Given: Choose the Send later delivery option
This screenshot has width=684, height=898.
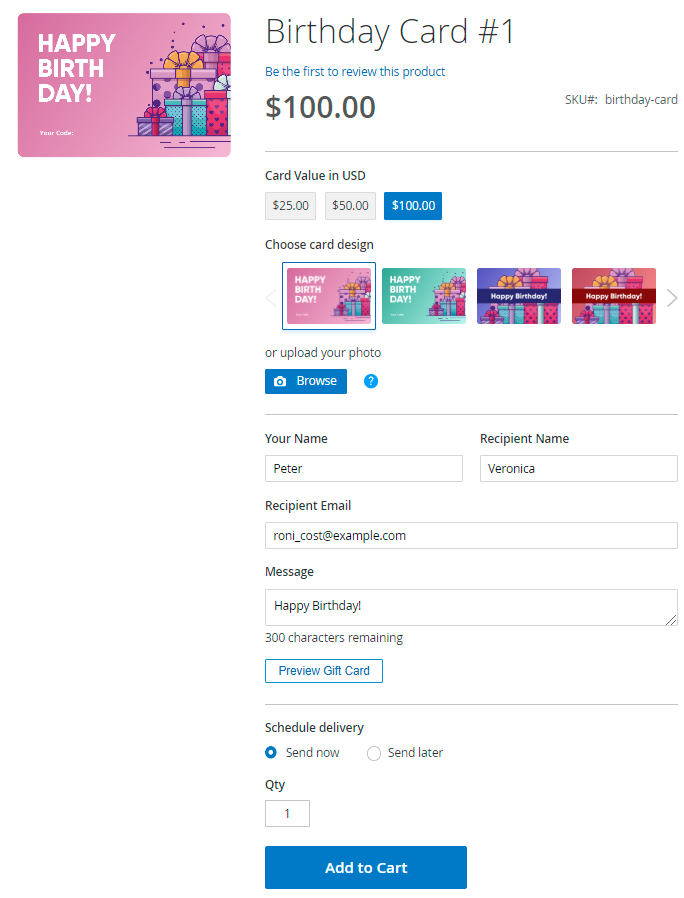Looking at the screenshot, I should [374, 753].
